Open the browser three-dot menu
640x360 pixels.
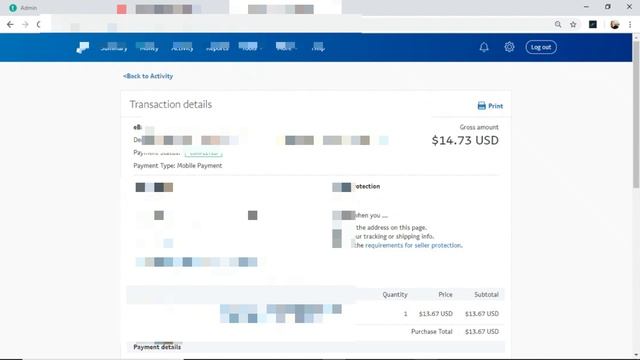(x=630, y=25)
